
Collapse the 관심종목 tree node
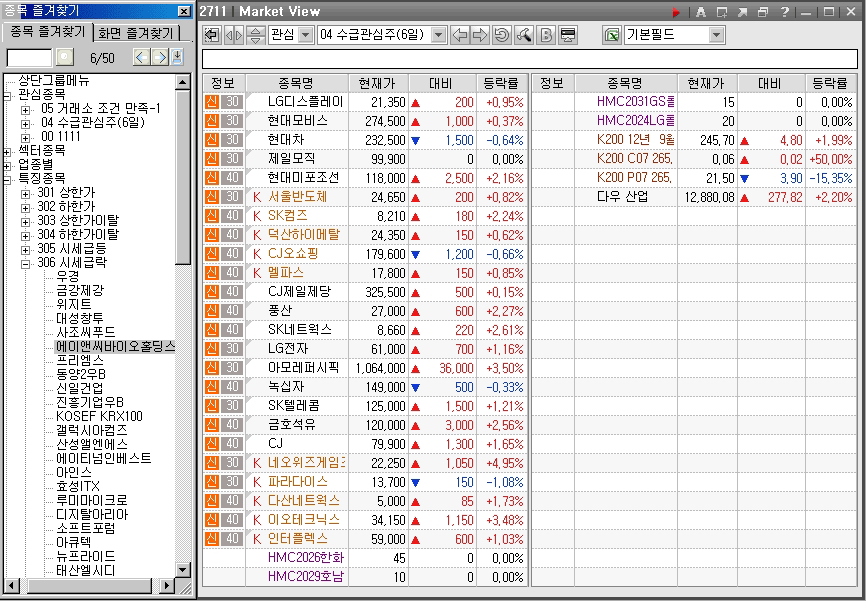7,95
